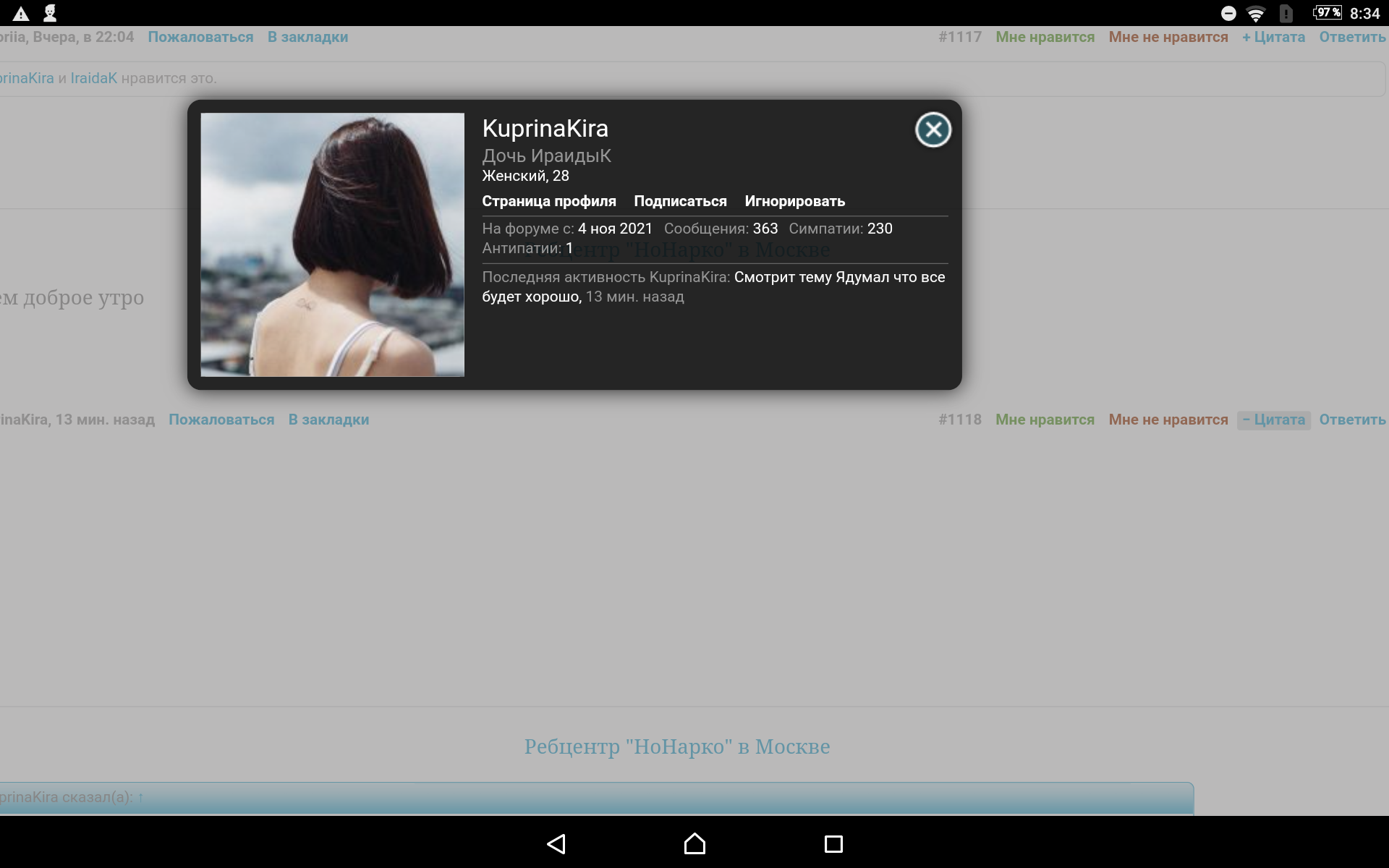Tap the do-not-disturb status icon
The width and height of the screenshot is (1389, 868).
tap(1228, 14)
